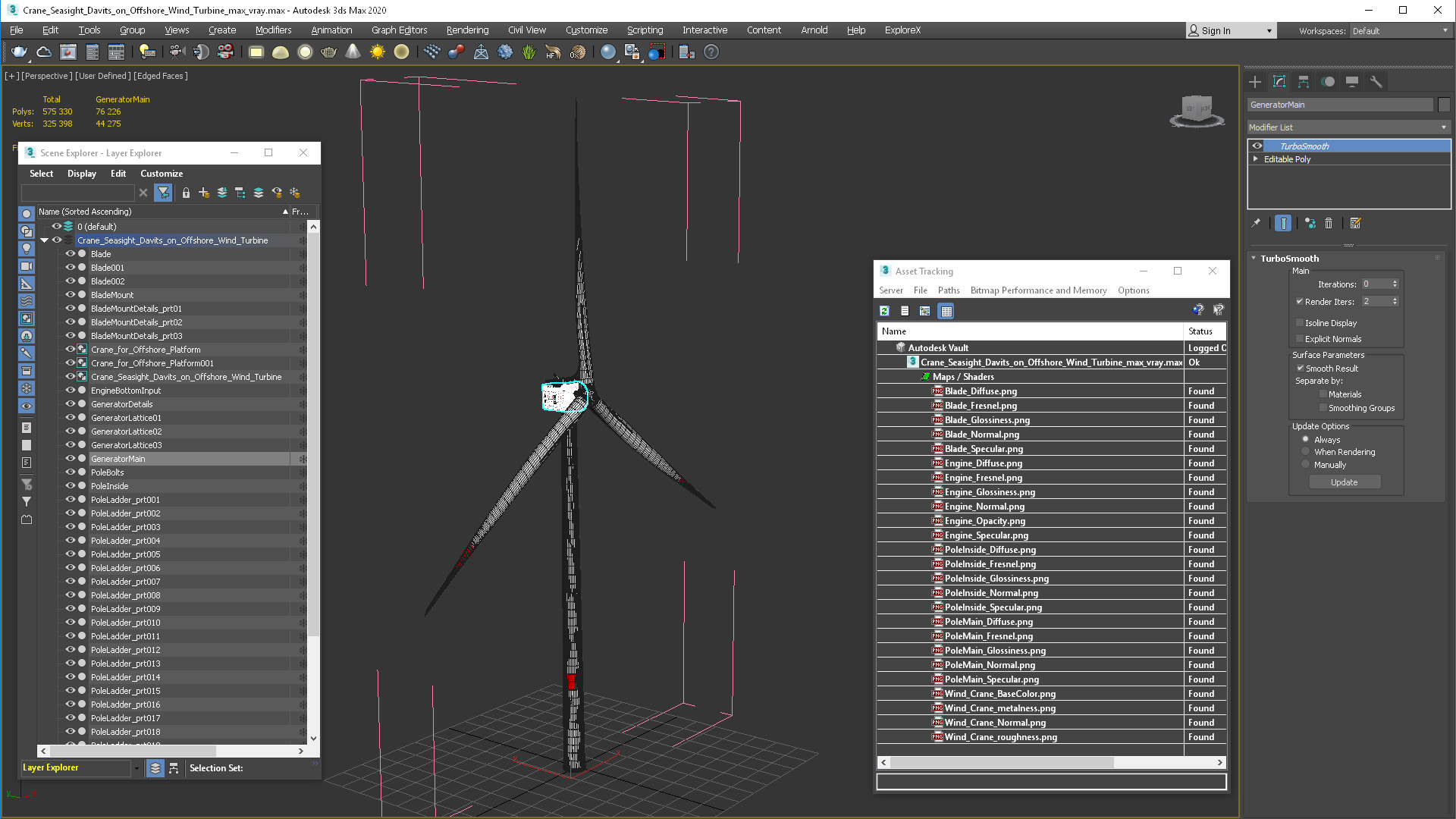
Task: Open the Layer Explorer dropdown at bottom
Action: tap(136, 768)
